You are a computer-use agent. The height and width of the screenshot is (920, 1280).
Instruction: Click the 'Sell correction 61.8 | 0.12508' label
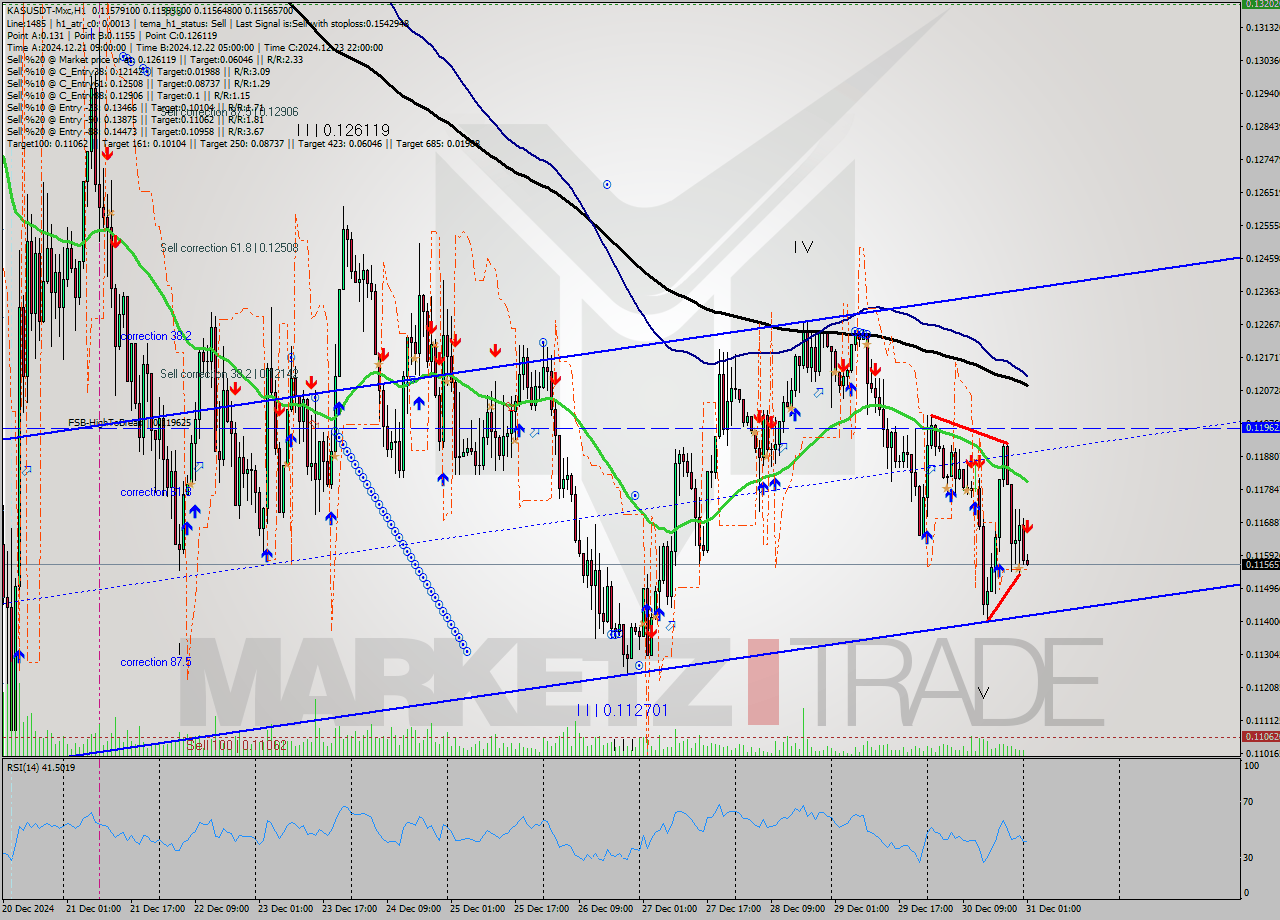pos(229,248)
